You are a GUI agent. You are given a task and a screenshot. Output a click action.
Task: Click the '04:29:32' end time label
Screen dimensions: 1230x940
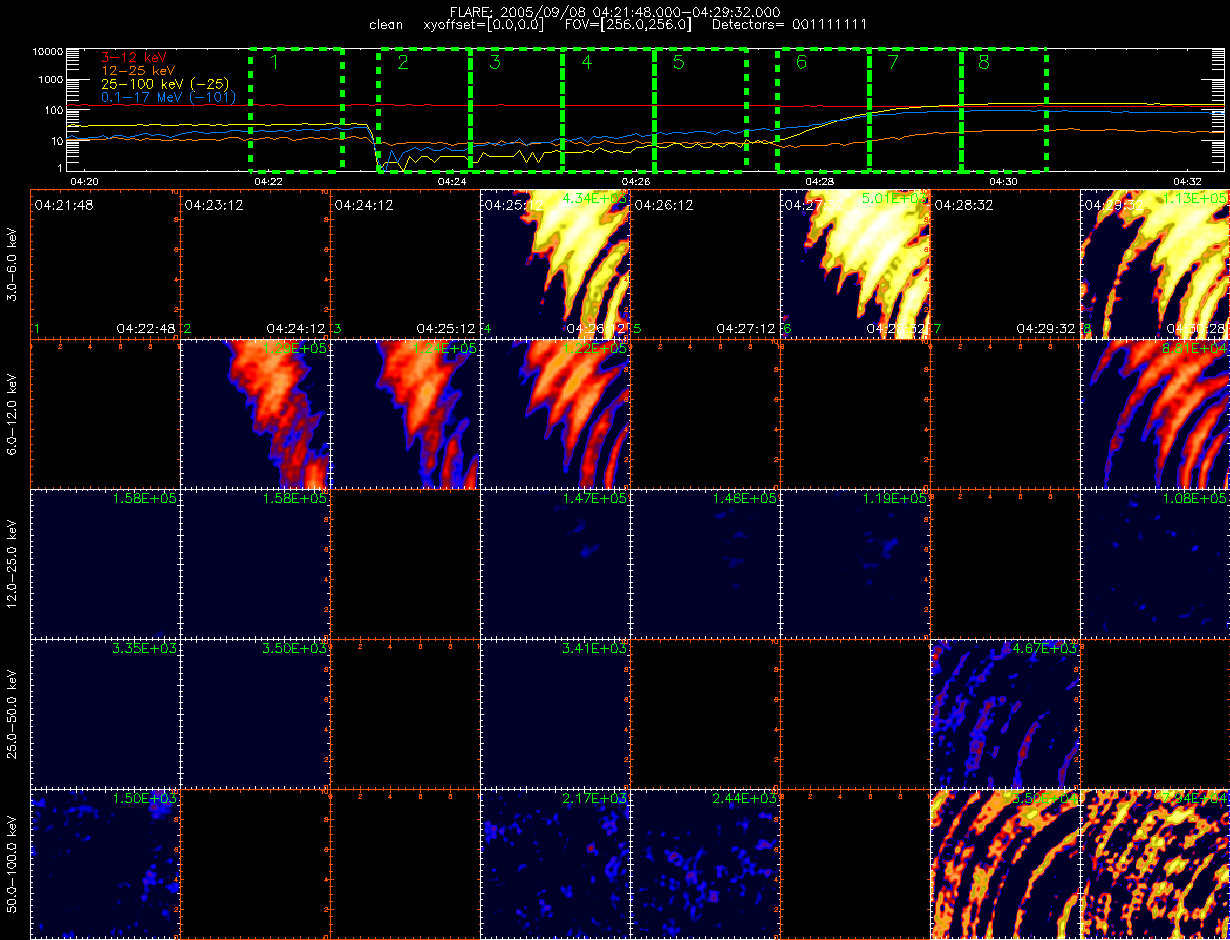pyautogui.click(x=1045, y=328)
